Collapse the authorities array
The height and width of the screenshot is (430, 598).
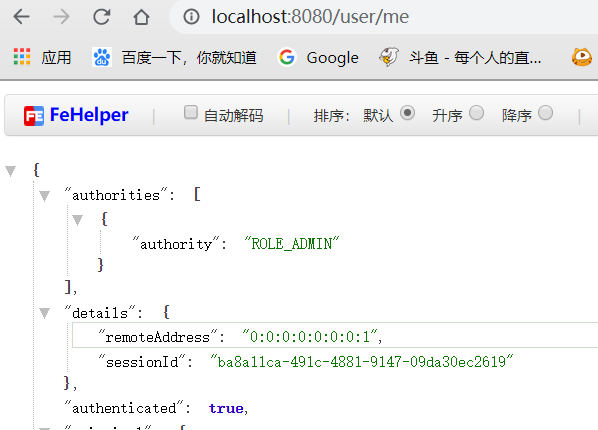click(44, 196)
